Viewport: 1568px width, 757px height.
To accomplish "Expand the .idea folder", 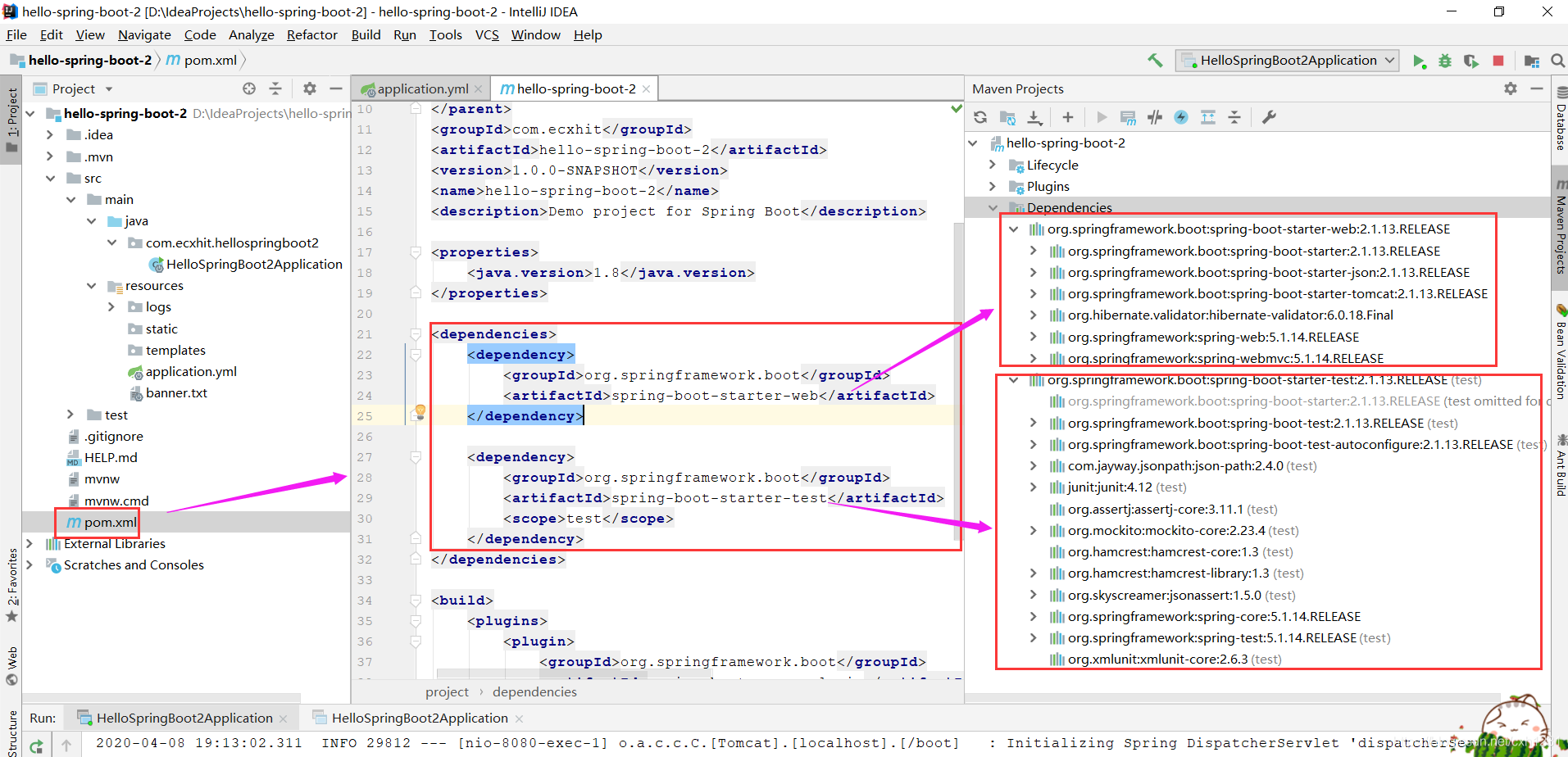I will coord(50,134).
